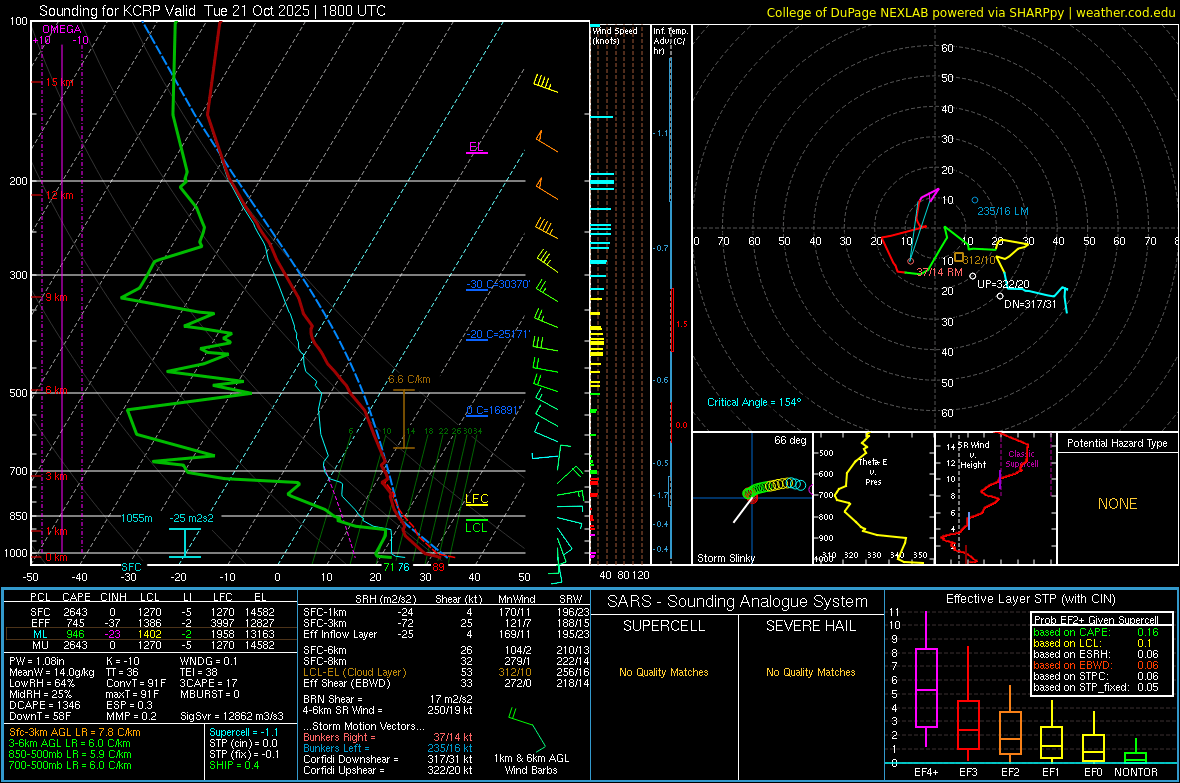Click the STP (cin) = 0.0 value
1180x783 pixels.
pyautogui.click(x=243, y=743)
